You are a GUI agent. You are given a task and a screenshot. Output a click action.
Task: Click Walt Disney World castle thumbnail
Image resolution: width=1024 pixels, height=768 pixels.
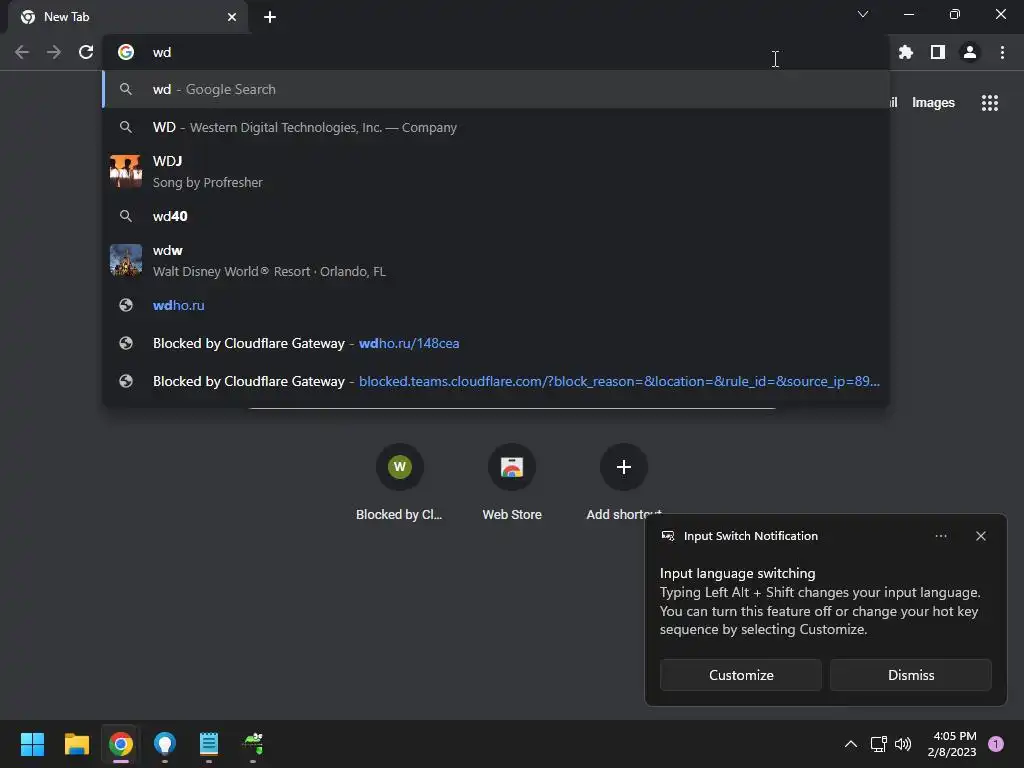point(126,261)
